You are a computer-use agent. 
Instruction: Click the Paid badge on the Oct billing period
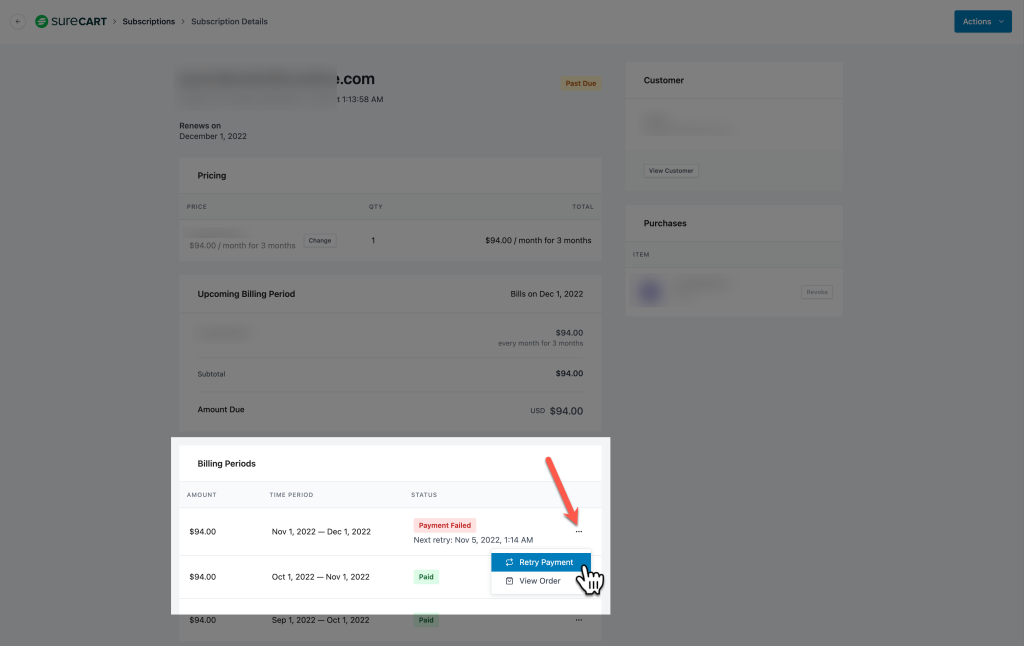click(426, 577)
